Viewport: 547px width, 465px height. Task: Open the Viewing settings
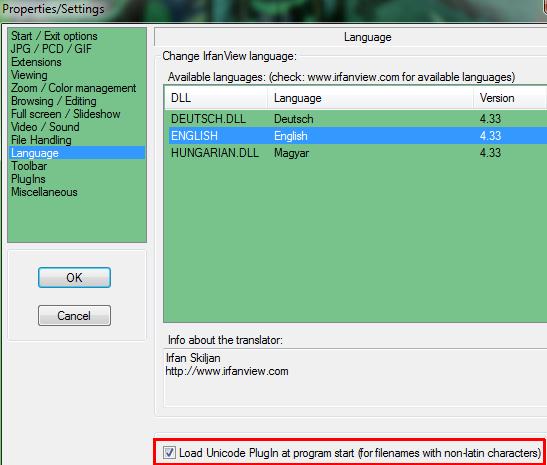pyautogui.click(x=29, y=75)
